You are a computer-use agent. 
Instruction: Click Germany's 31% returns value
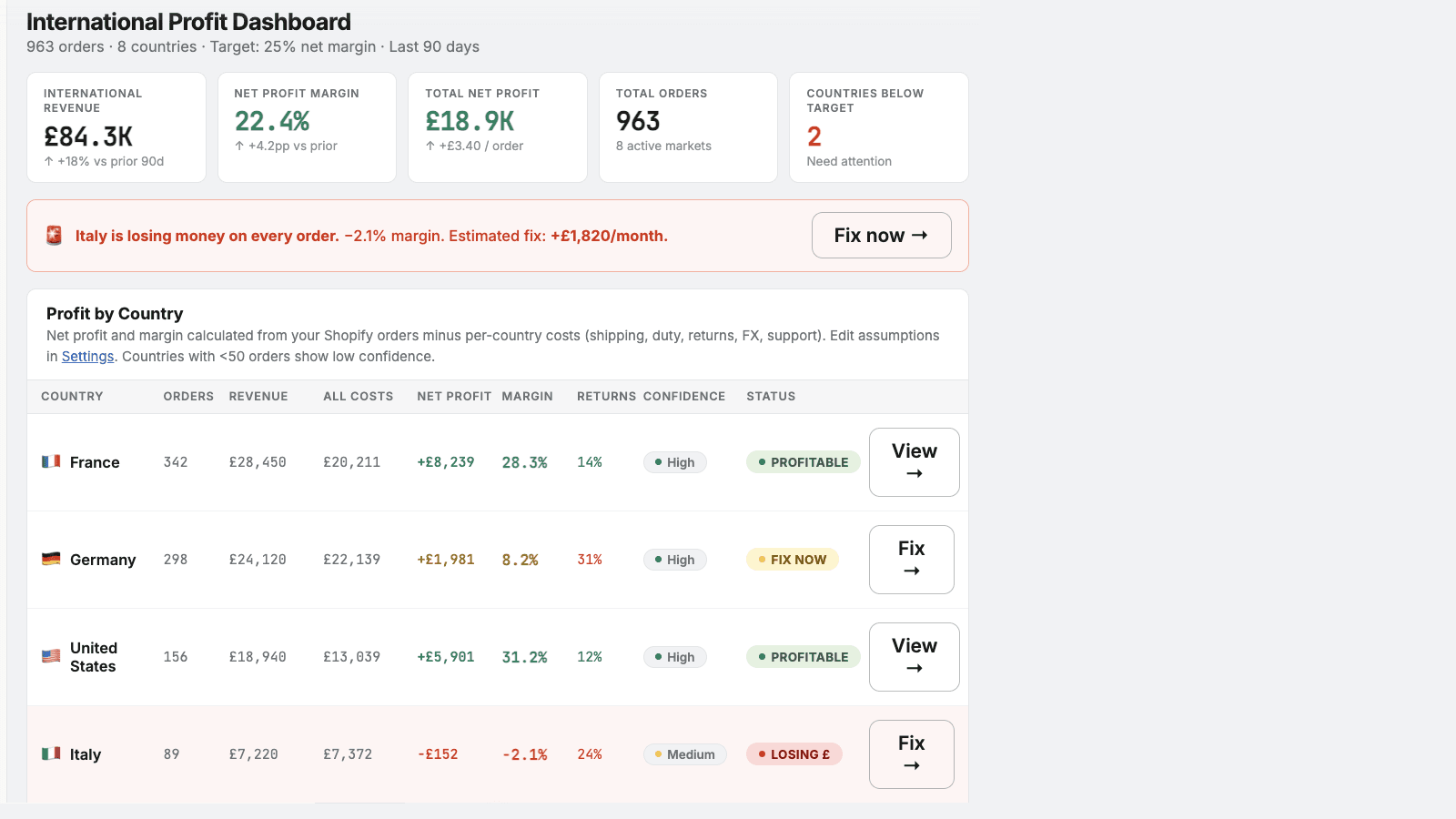coord(590,560)
